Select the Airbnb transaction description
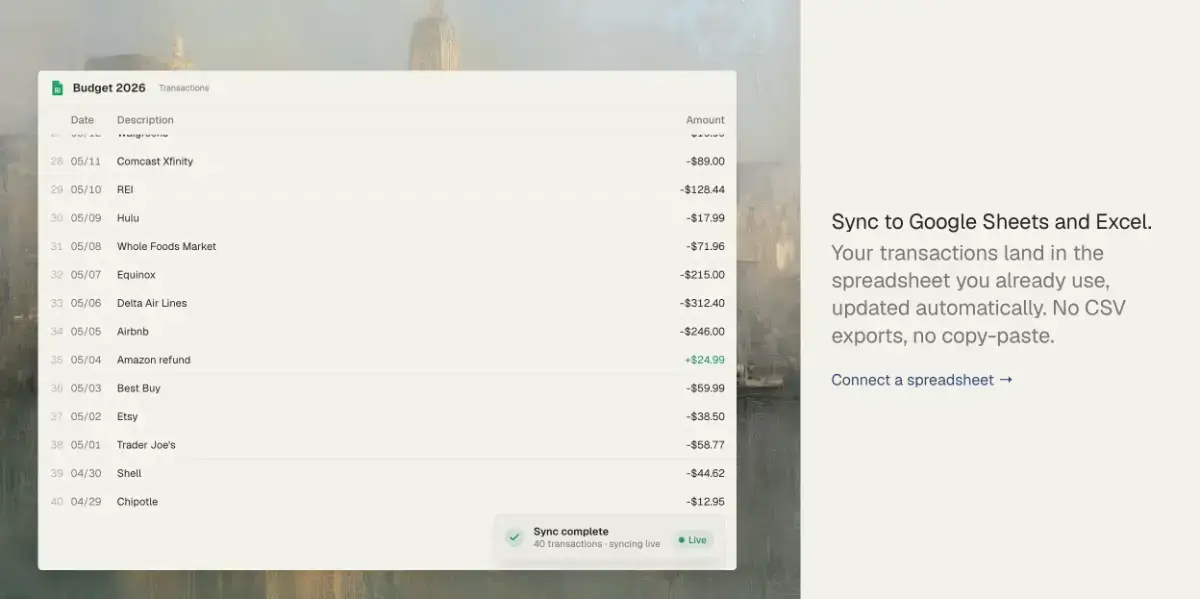Screen dimensions: 1200x599 (x=133, y=332)
